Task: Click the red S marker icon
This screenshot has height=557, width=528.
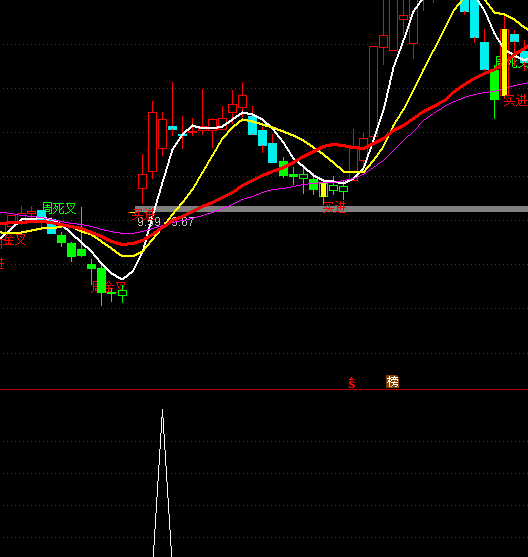Action: [x=352, y=383]
